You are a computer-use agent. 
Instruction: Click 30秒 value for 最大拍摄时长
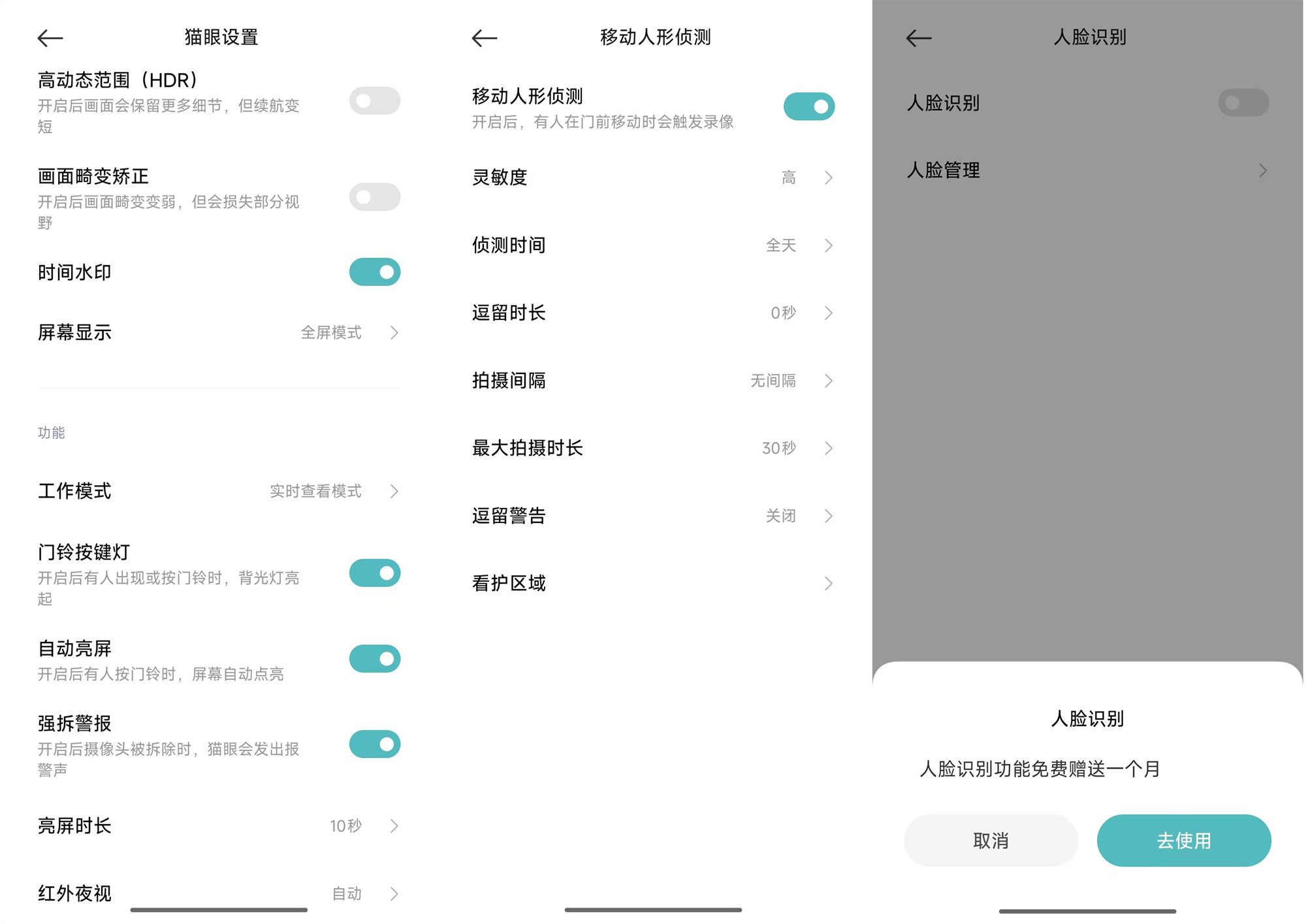pos(779,448)
